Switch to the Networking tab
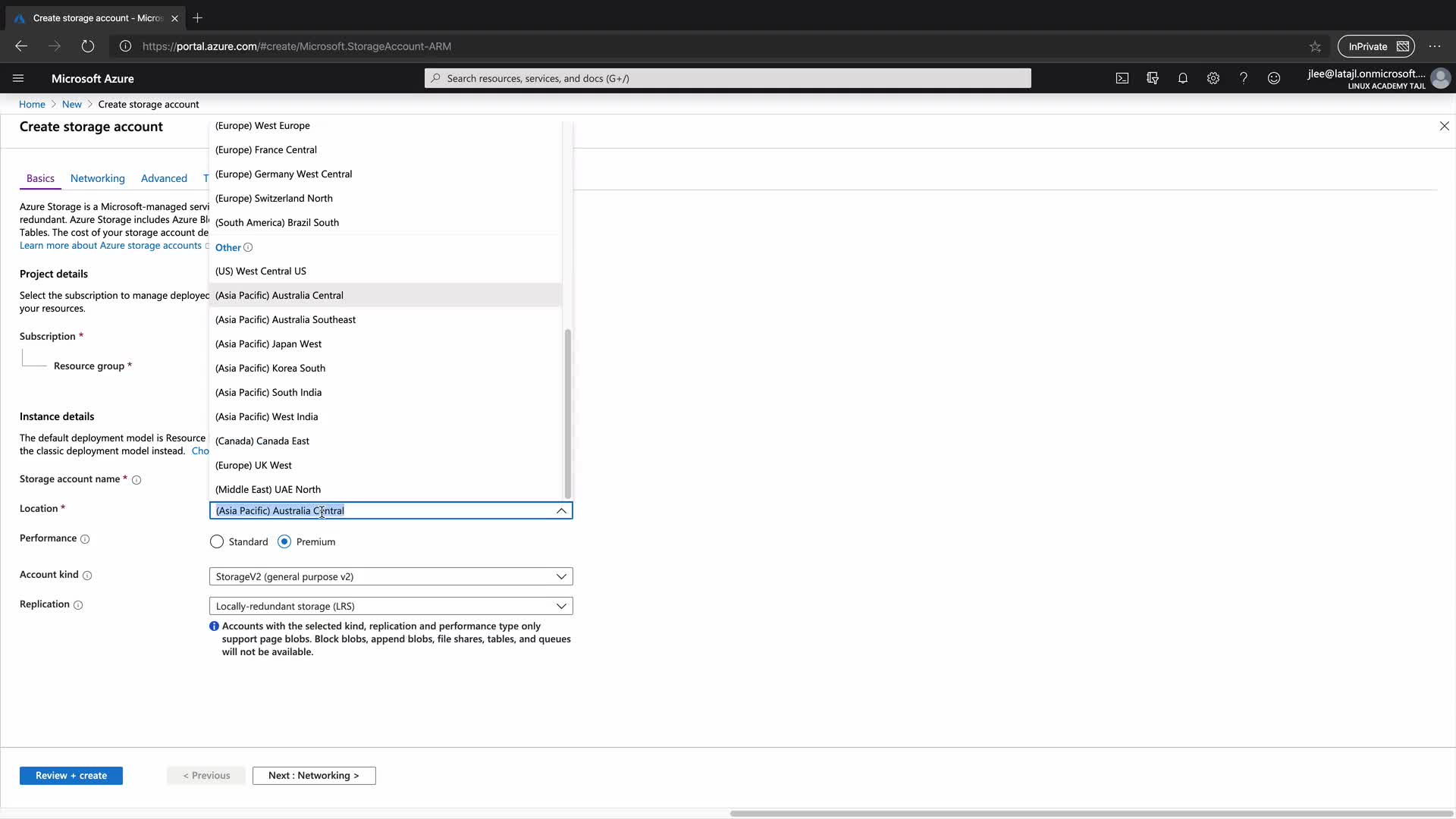The image size is (1456, 819). (x=97, y=178)
